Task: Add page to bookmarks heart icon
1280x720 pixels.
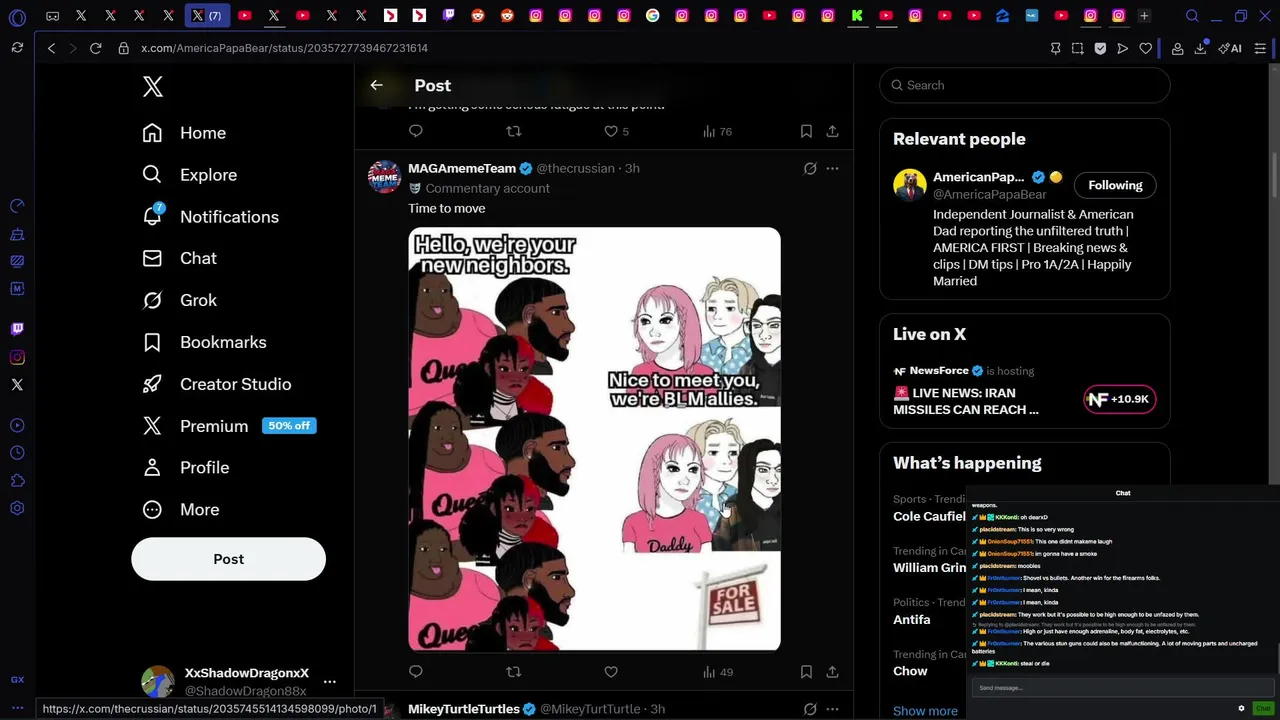Action: (x=1146, y=48)
